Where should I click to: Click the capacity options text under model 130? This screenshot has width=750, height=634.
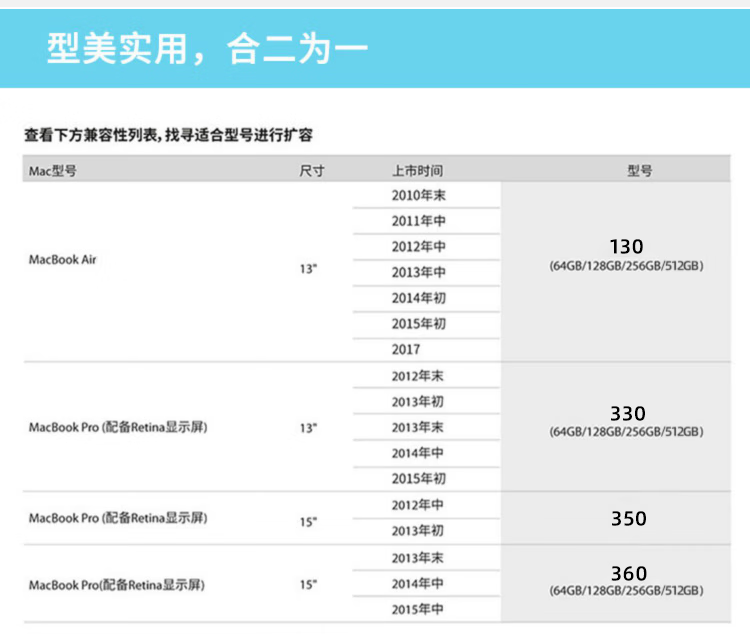(x=627, y=266)
